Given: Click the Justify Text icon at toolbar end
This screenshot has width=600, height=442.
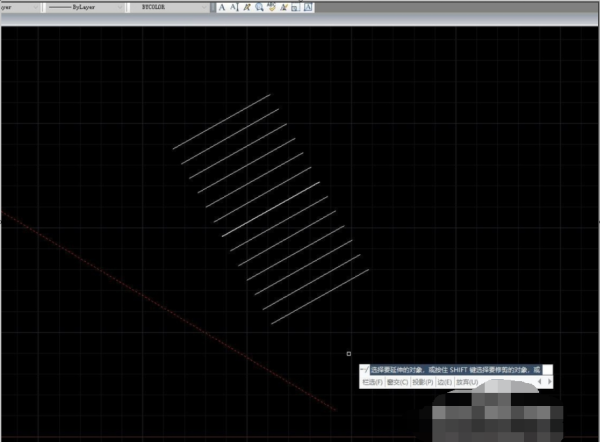Looking at the screenshot, I should 308,7.
